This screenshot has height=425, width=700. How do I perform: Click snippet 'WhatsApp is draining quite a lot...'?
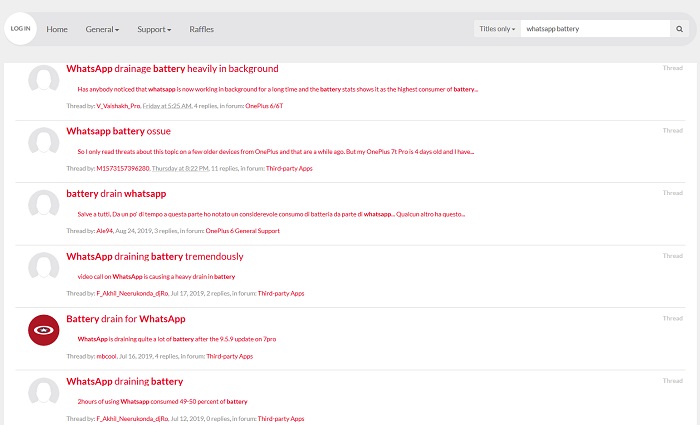pyautogui.click(x=177, y=339)
